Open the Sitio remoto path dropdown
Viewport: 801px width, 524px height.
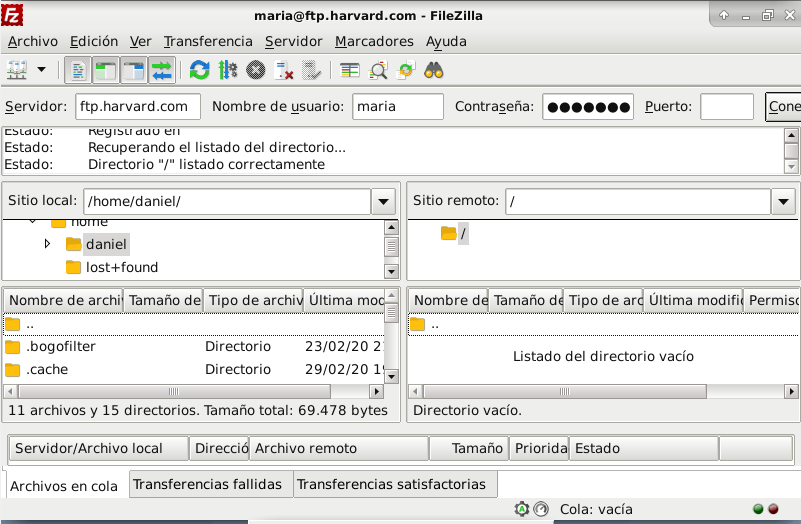point(783,201)
